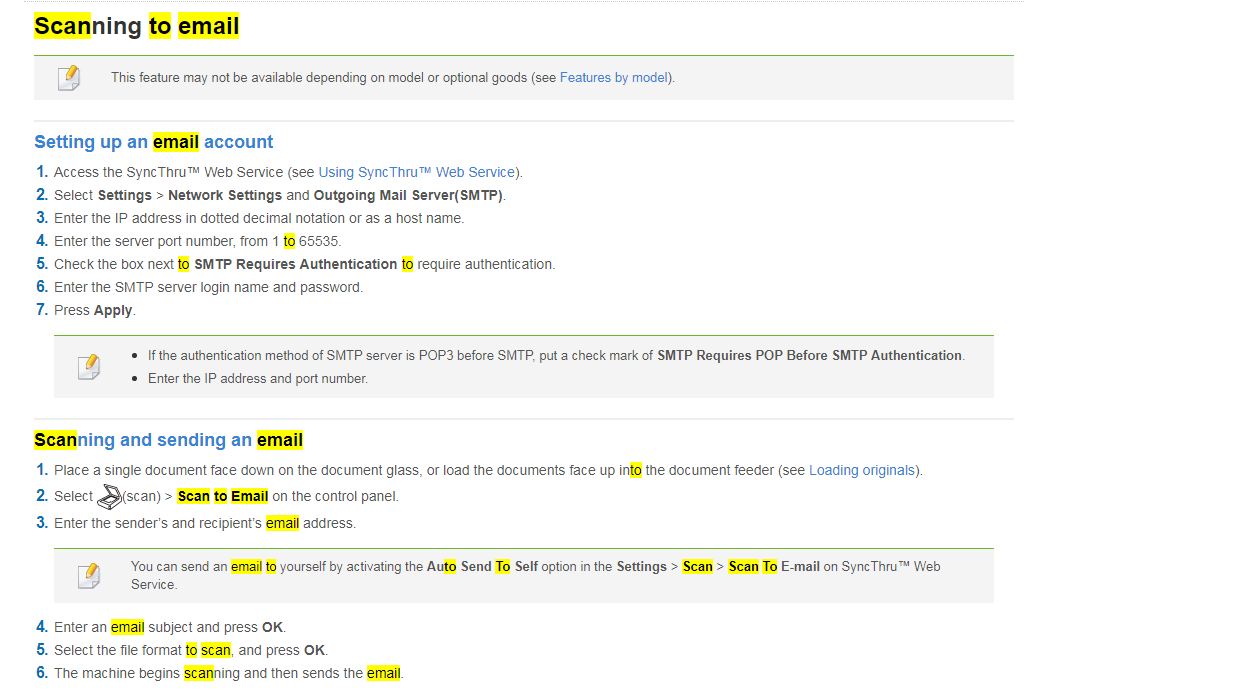This screenshot has width=1247, height=698.
Task: Select the "Setting up an email account" heading
Action: point(153,142)
